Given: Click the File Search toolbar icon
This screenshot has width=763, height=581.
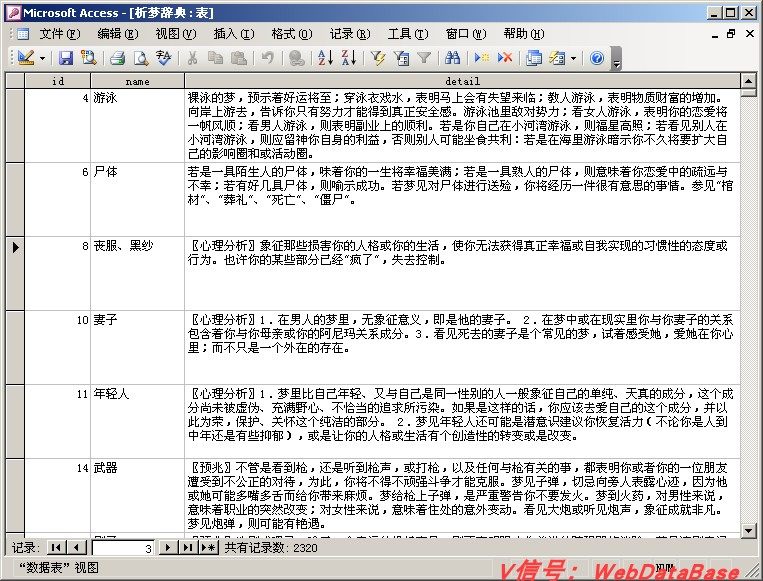Looking at the screenshot, I should click(x=89, y=58).
